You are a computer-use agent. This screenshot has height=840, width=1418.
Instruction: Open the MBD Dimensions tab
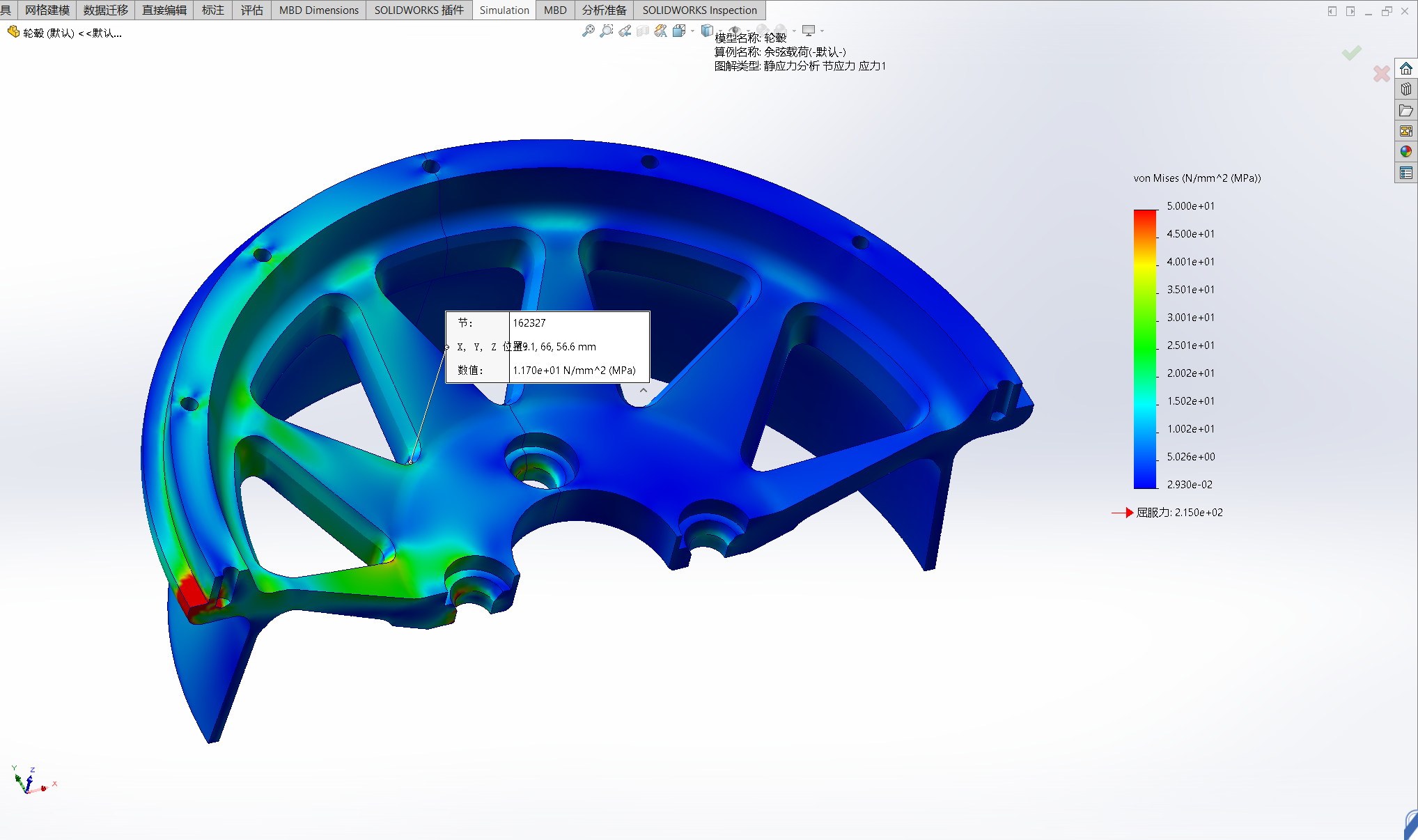[318, 10]
